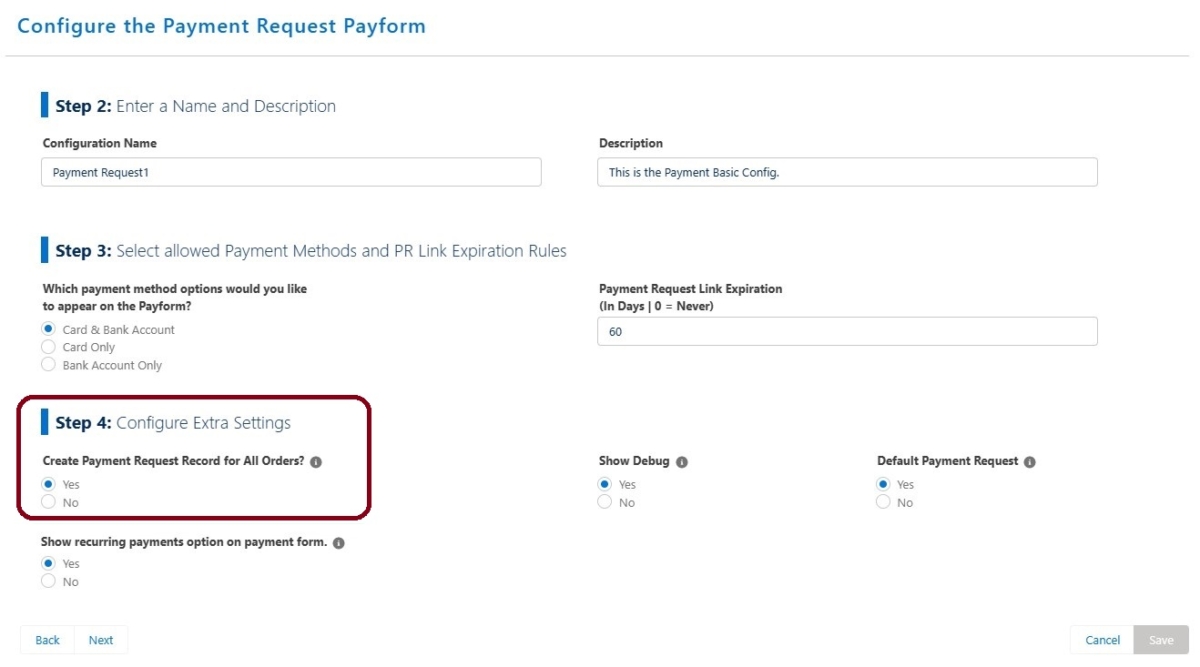Click the Next button
This screenshot has width=1200, height=667.
pyautogui.click(x=101, y=640)
